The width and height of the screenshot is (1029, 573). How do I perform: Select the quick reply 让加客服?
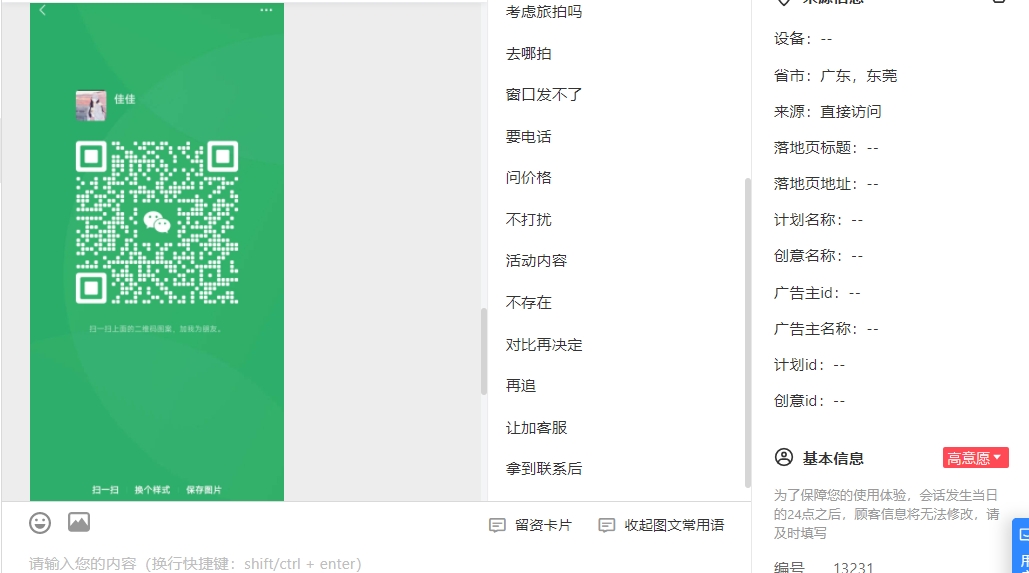(536, 428)
